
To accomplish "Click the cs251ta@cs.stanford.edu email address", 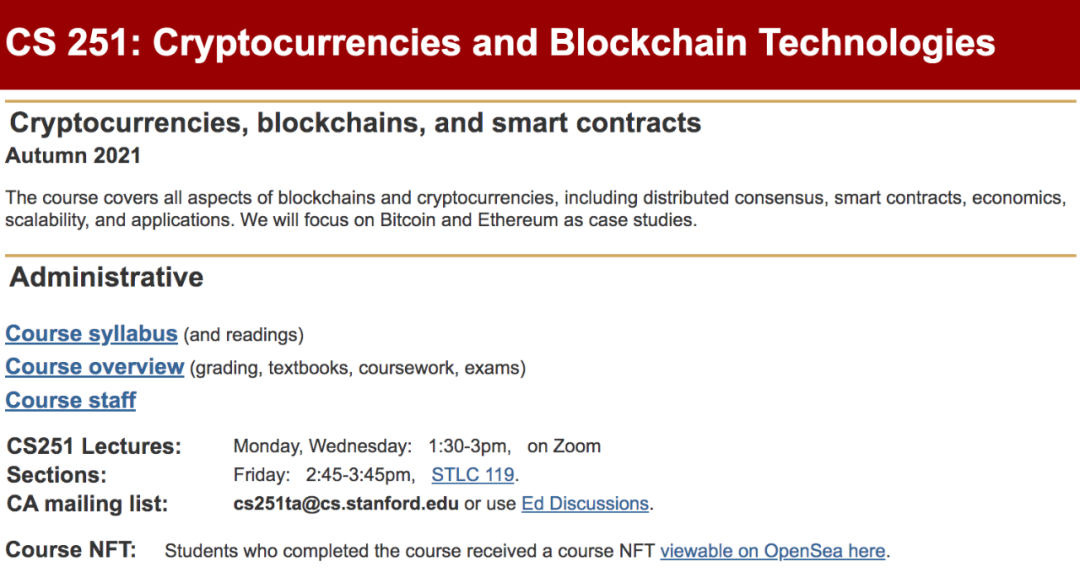I will coord(346,504).
